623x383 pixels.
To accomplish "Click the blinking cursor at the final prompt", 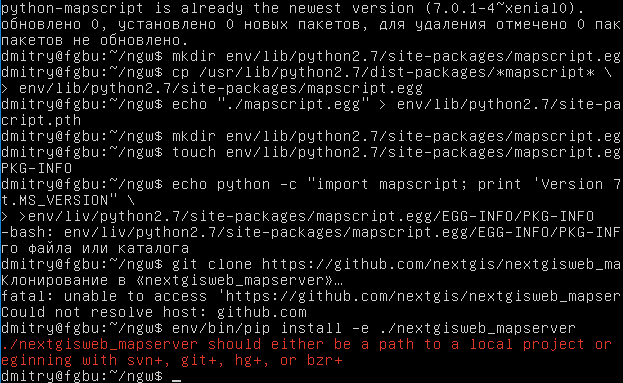I will pos(176,380).
